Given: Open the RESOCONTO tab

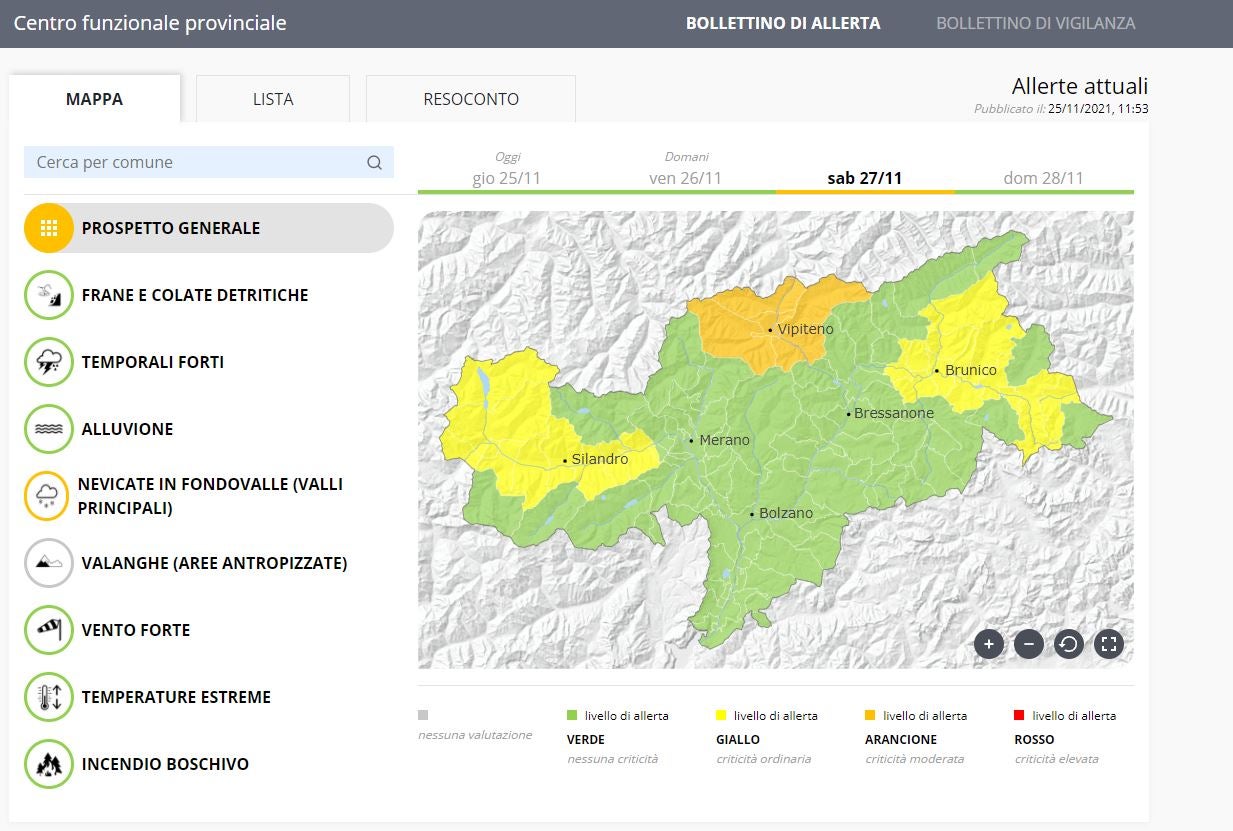Looking at the screenshot, I should pyautogui.click(x=471, y=99).
